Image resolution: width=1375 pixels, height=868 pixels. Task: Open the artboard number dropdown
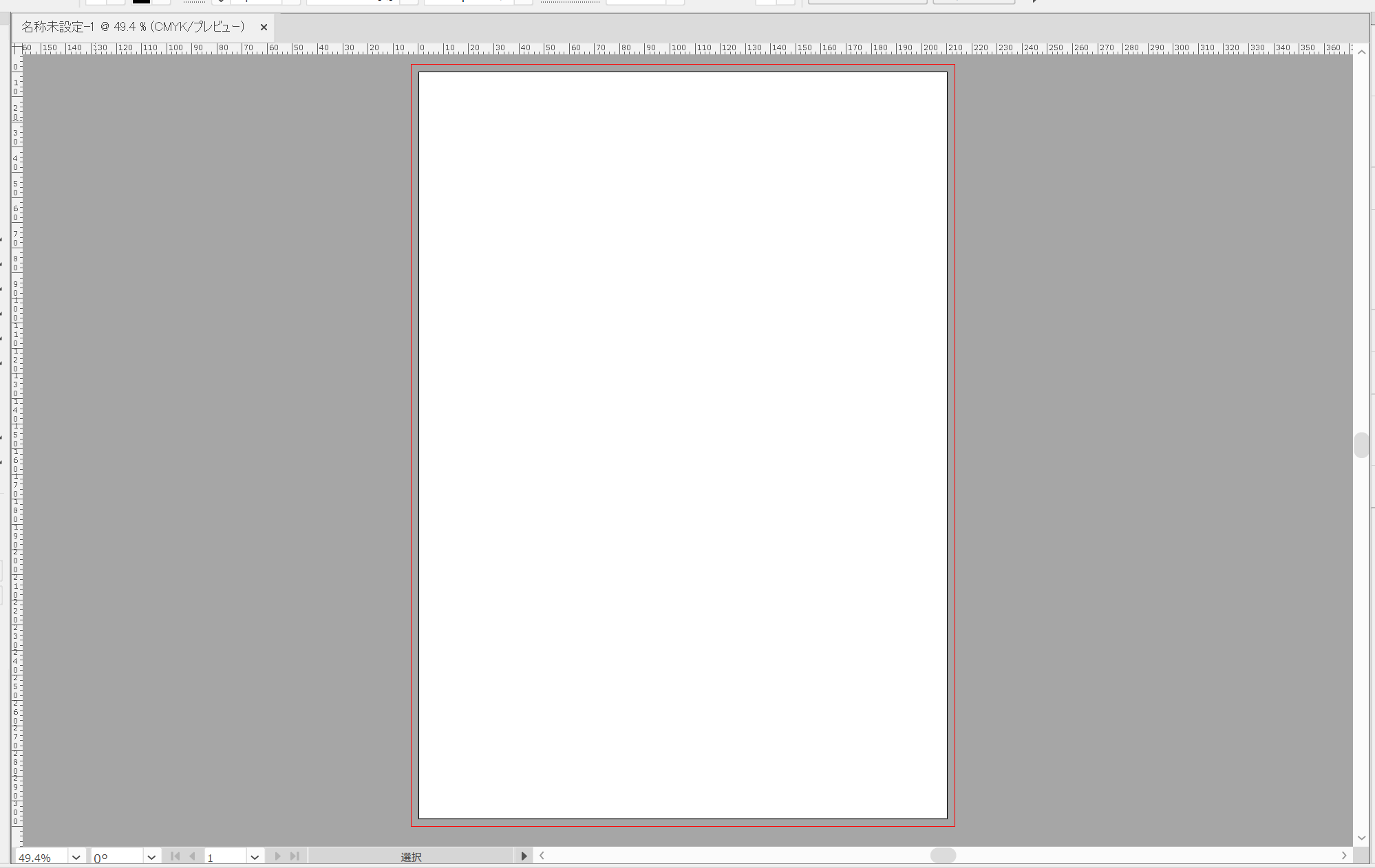tap(255, 857)
